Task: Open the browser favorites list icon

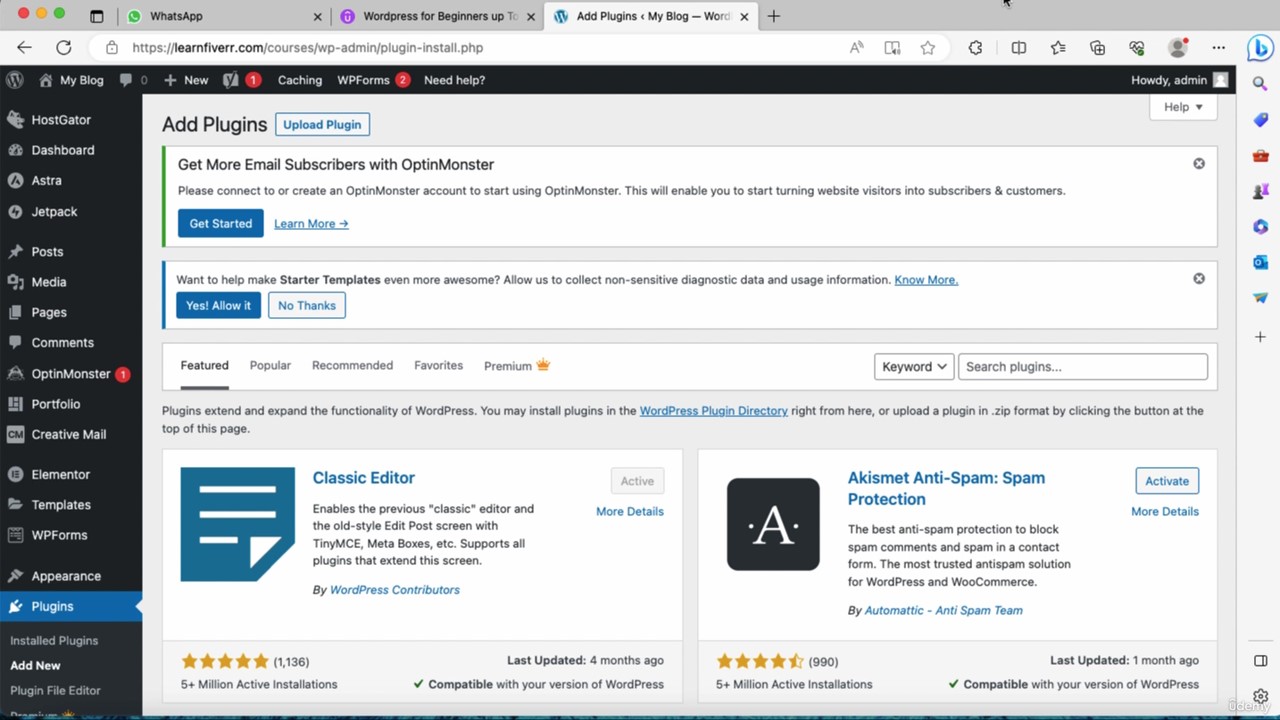Action: point(1058,47)
